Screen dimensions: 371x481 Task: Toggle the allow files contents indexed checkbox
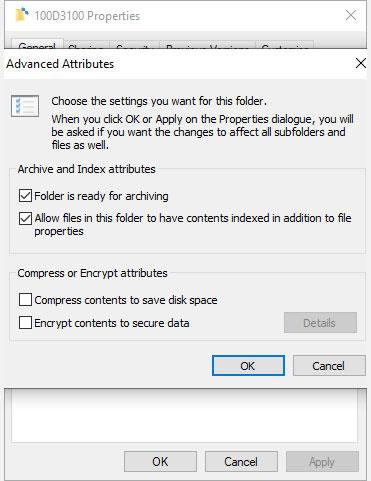(x=25, y=219)
